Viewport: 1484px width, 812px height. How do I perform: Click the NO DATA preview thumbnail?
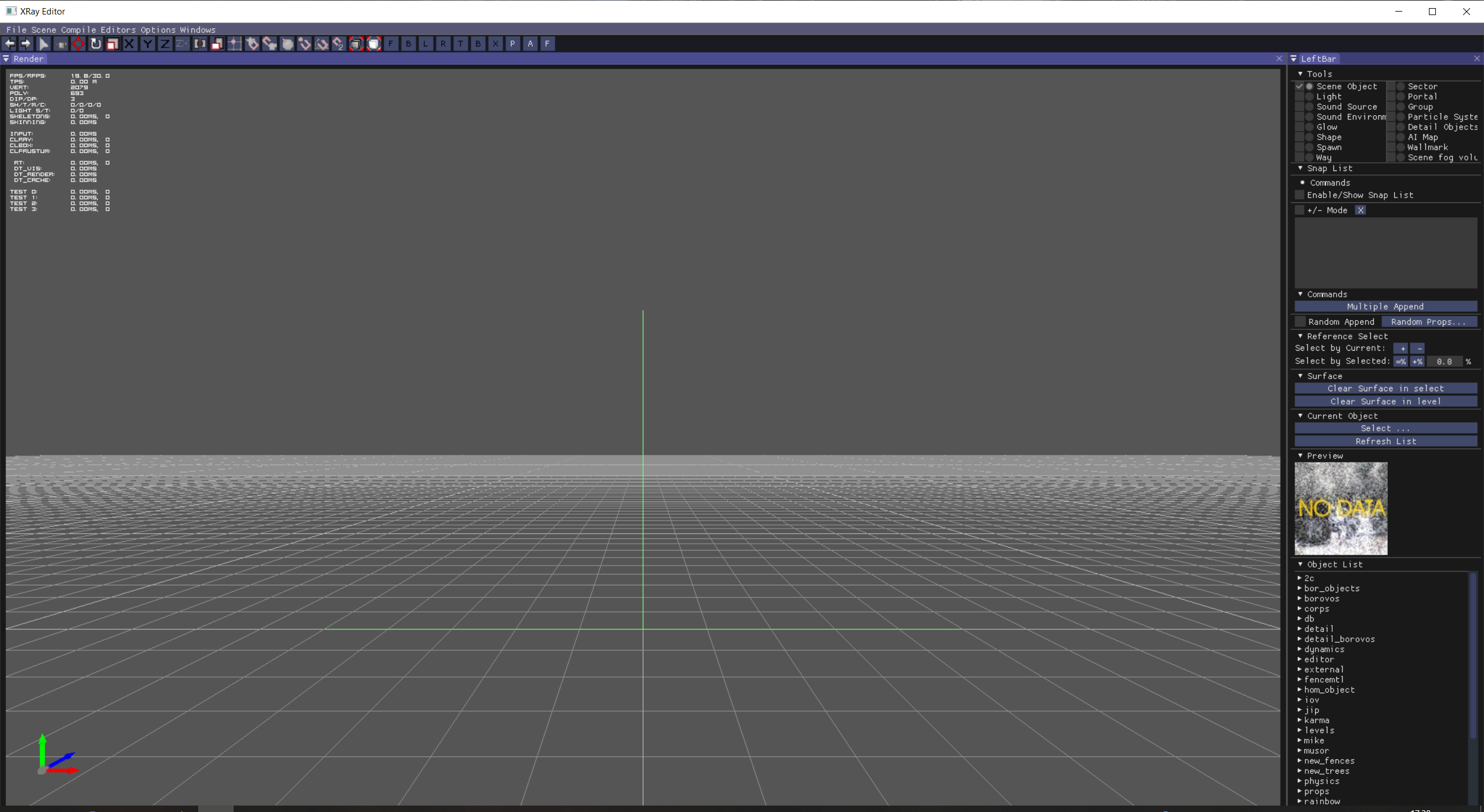1341,508
